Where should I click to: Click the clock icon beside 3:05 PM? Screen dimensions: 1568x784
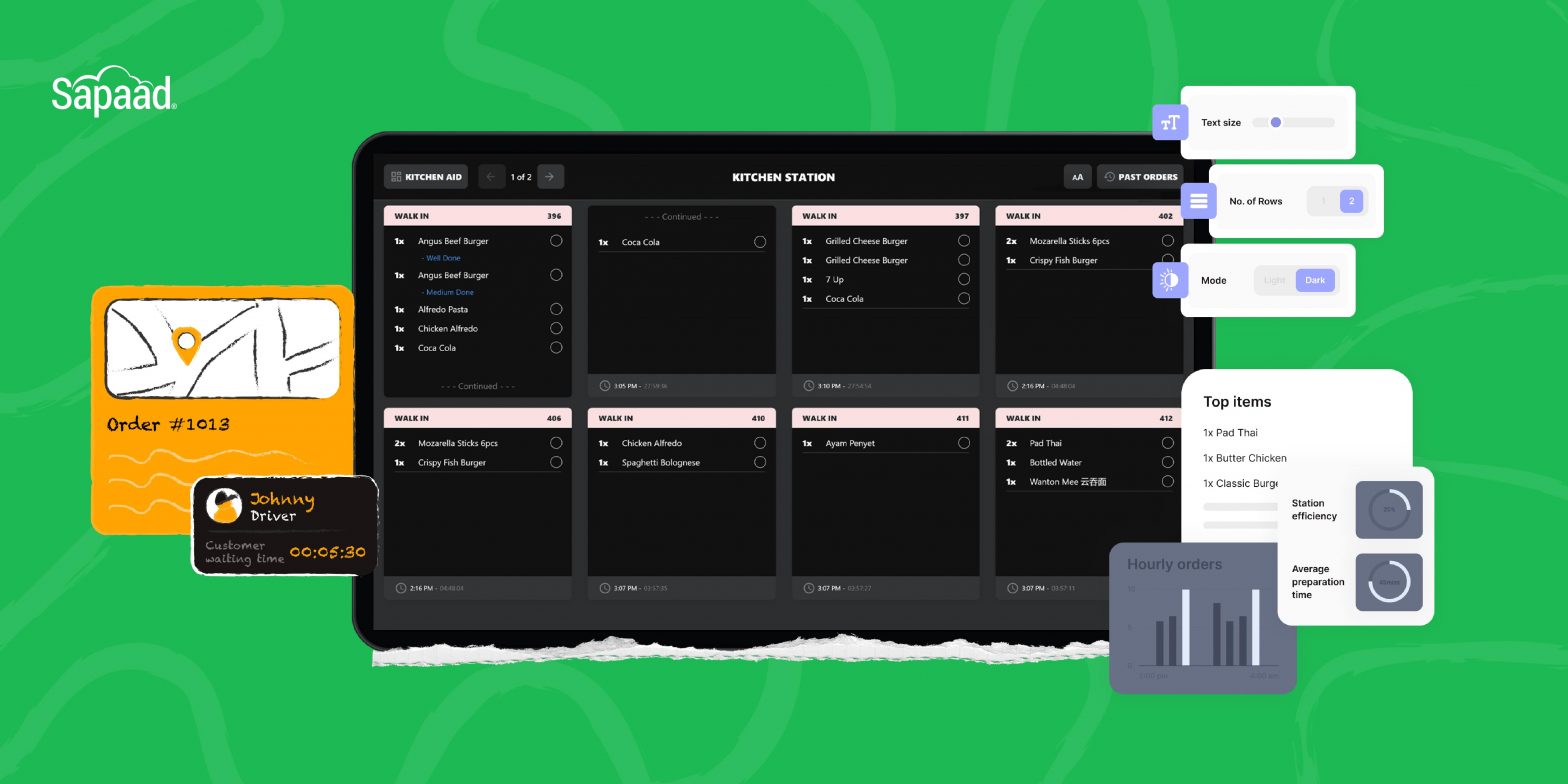click(x=604, y=386)
